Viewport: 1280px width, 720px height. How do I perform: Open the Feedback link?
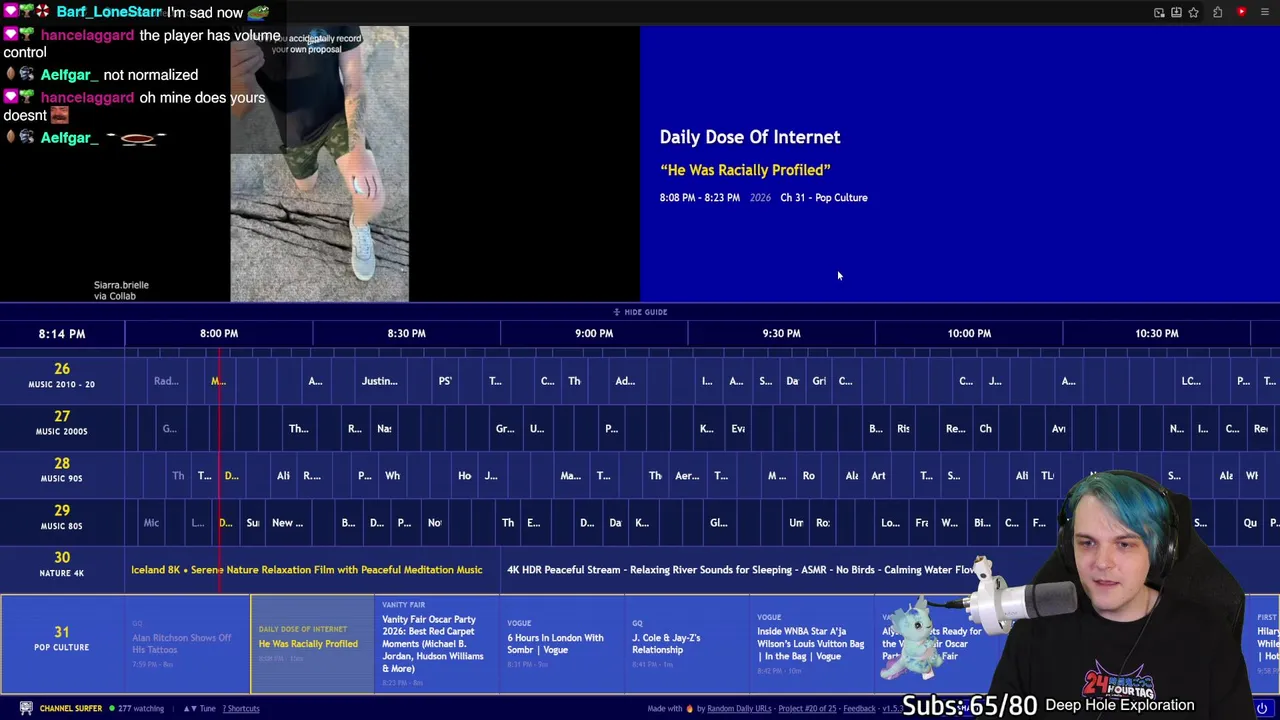click(859, 708)
